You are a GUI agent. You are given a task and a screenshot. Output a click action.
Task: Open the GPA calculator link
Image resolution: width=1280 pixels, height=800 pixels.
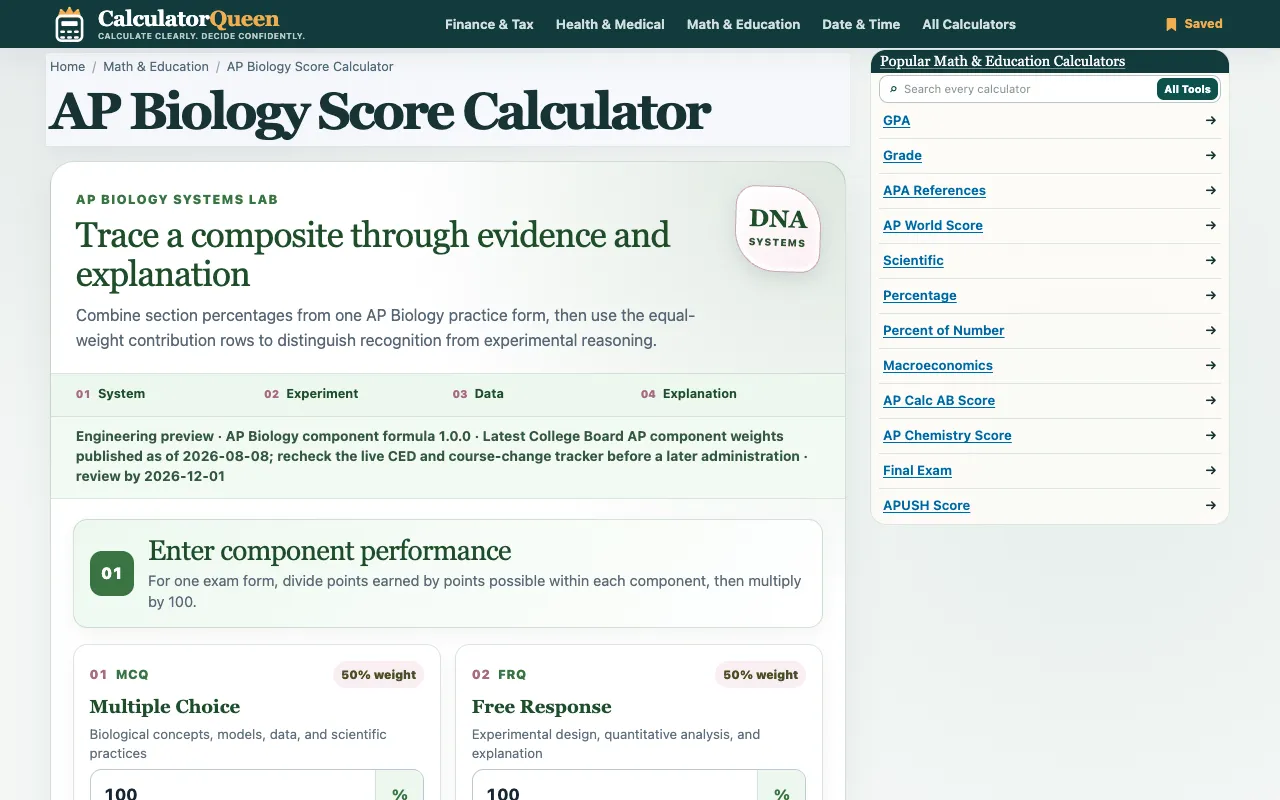(897, 120)
